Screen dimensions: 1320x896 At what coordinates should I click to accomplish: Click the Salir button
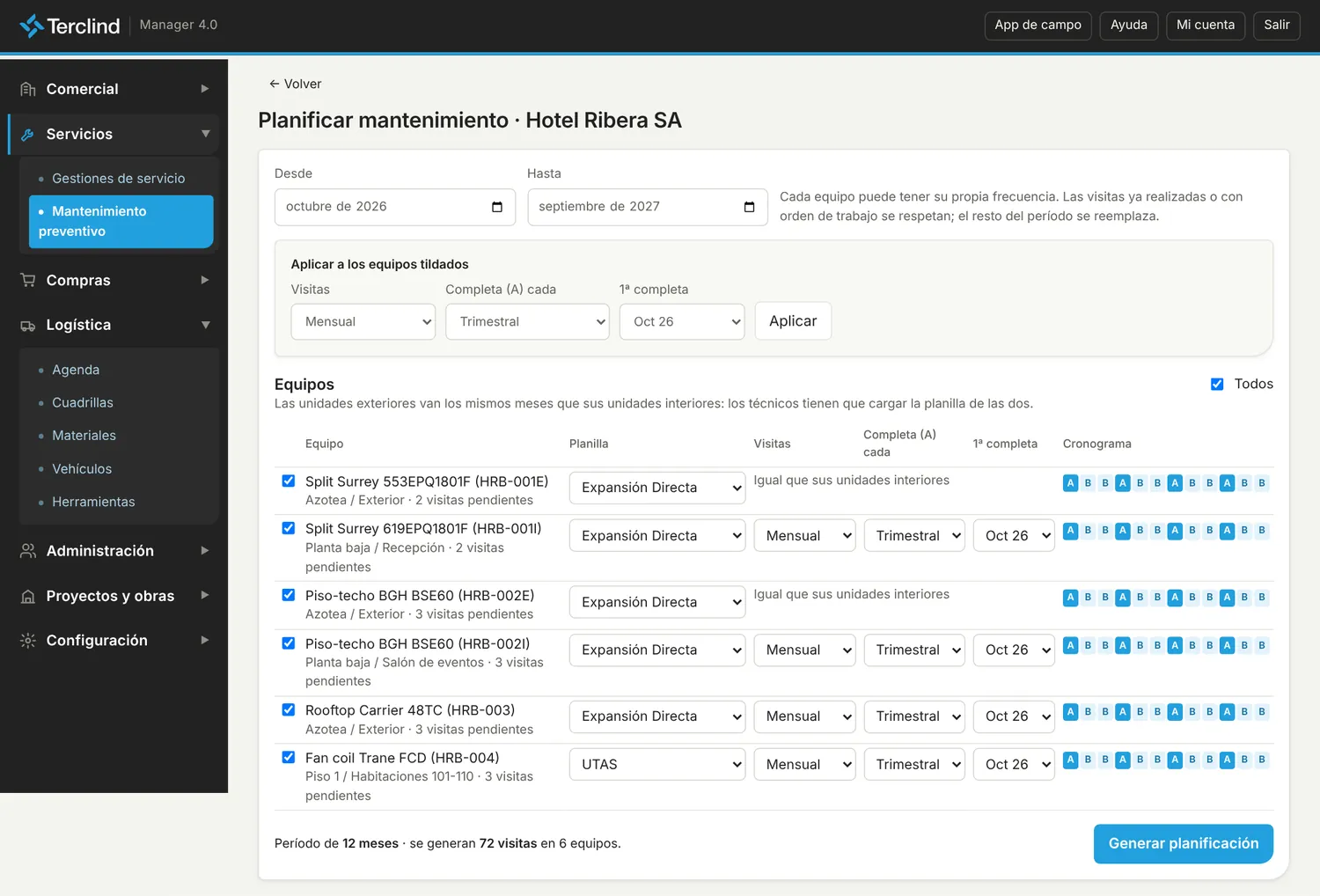(x=1277, y=26)
